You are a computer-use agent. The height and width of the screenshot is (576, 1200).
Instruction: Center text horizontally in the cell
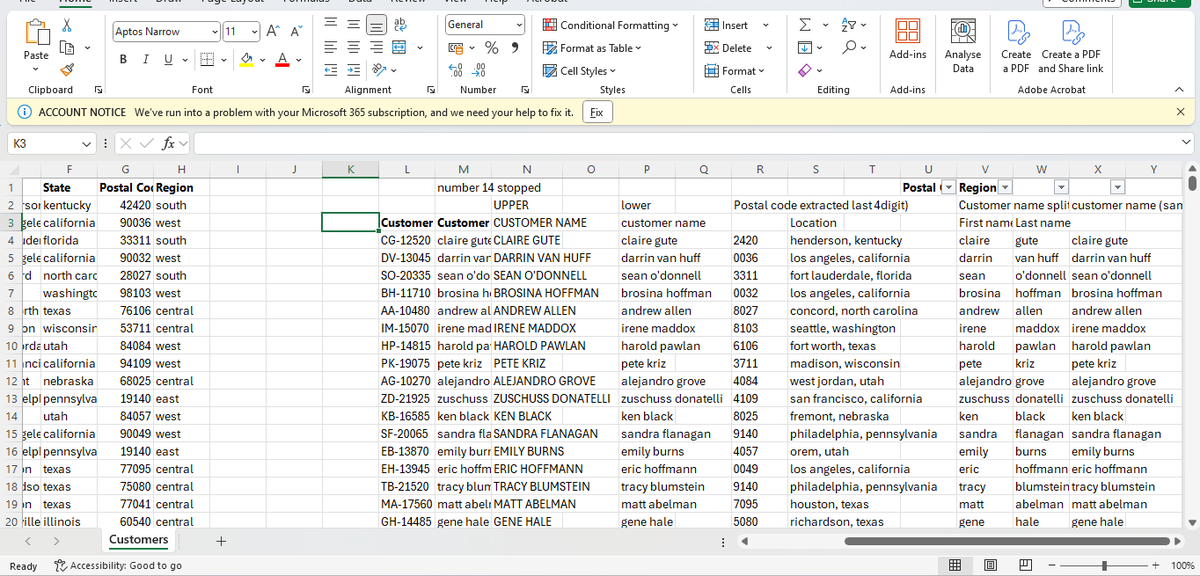[354, 47]
